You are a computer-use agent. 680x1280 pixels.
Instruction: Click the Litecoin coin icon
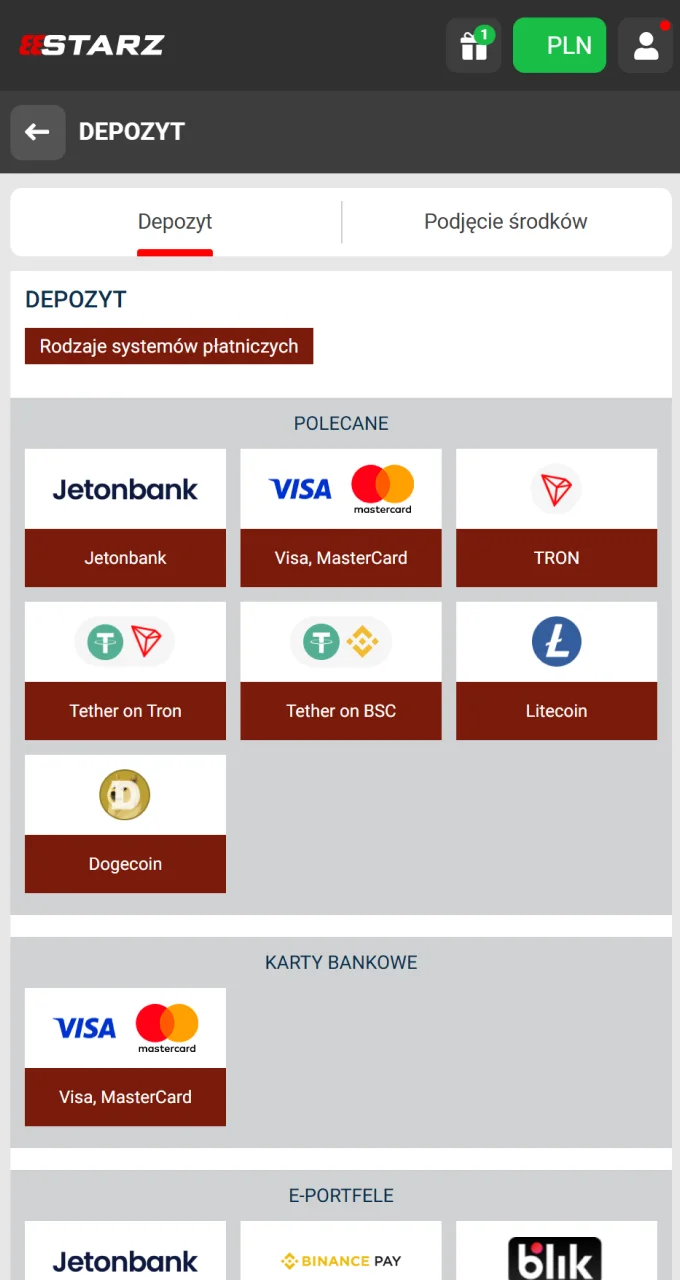pos(556,641)
